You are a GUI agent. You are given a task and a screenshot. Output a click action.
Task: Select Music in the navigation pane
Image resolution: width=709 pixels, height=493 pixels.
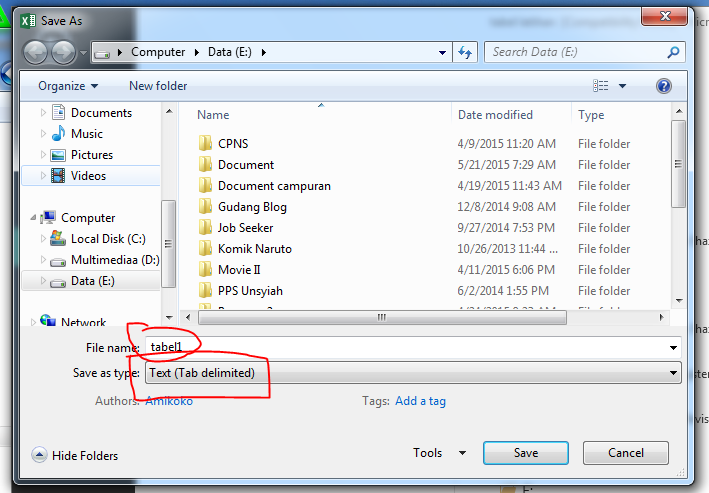[x=87, y=134]
